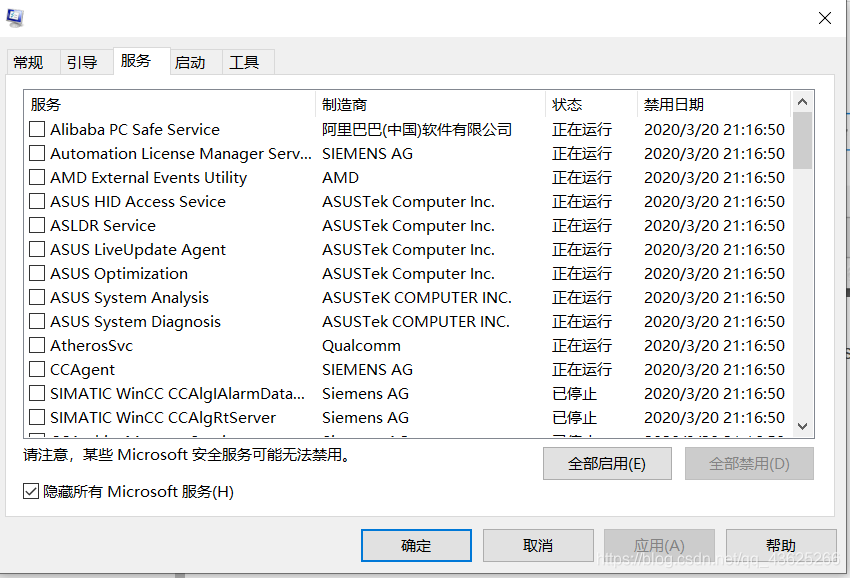Viewport: 850px width, 578px height.
Task: Click the 应用(A) button
Action: coord(659,545)
